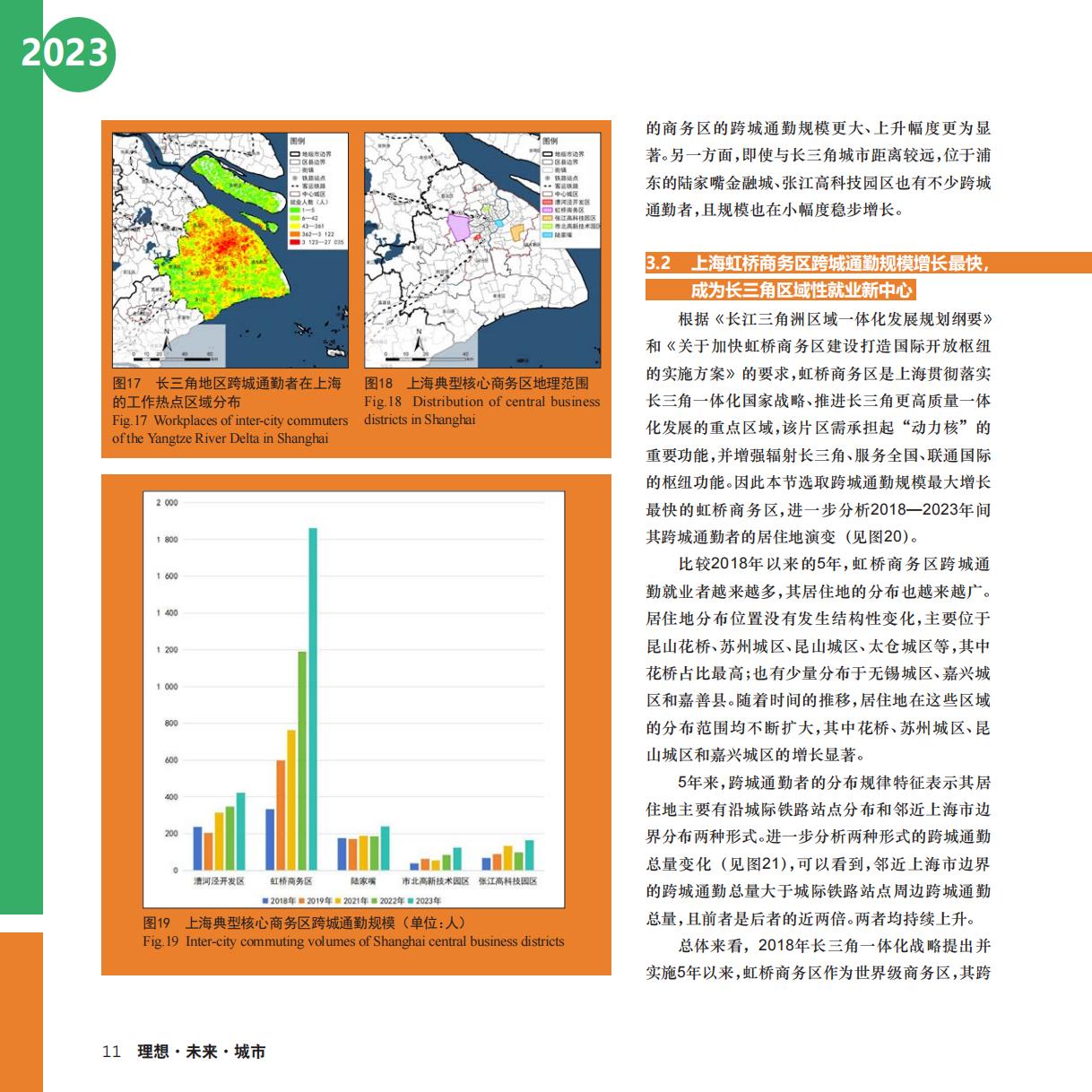1092x1092 pixels.
Task: Select line '山城区和嘉兴城区的增长显著。'
Action: pyautogui.click(x=756, y=755)
